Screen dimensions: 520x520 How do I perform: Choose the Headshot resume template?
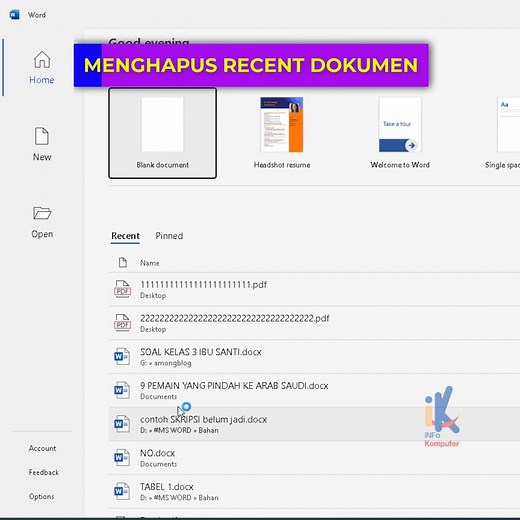pyautogui.click(x=282, y=133)
